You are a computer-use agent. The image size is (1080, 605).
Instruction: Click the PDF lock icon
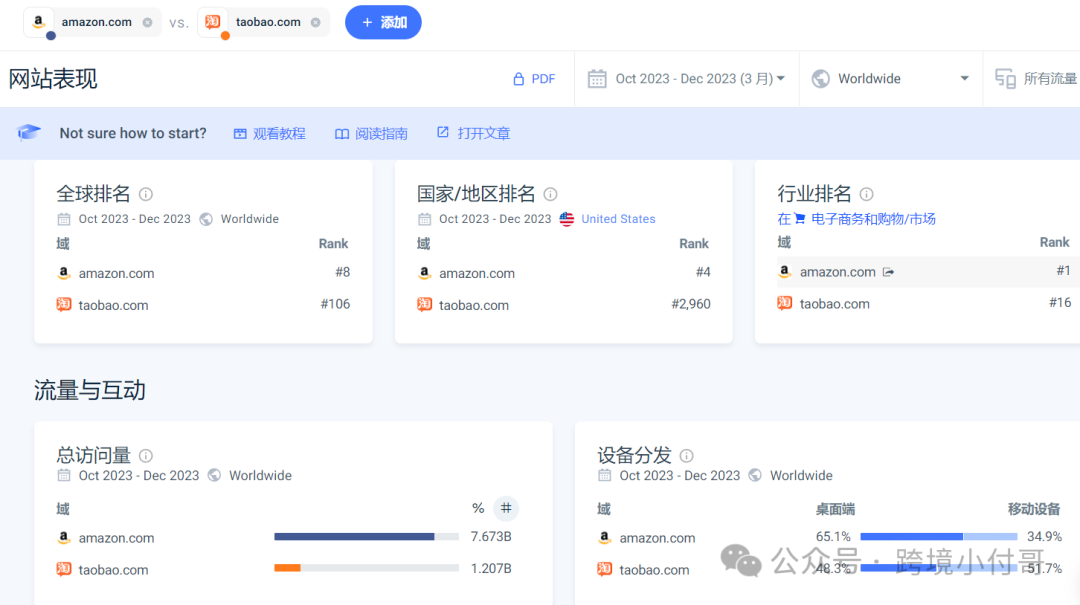point(519,79)
